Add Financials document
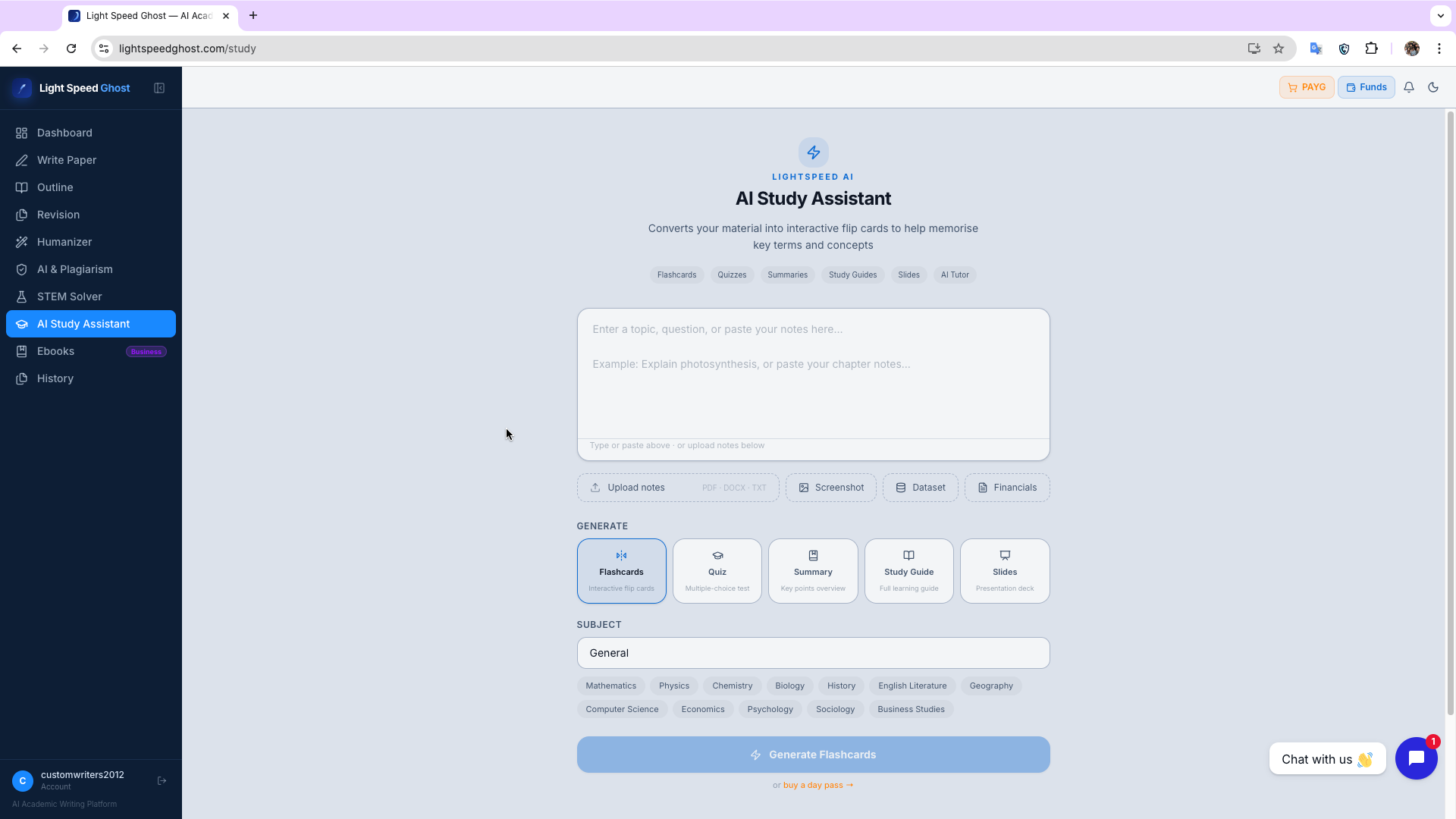The height and width of the screenshot is (819, 1456). (x=1007, y=488)
